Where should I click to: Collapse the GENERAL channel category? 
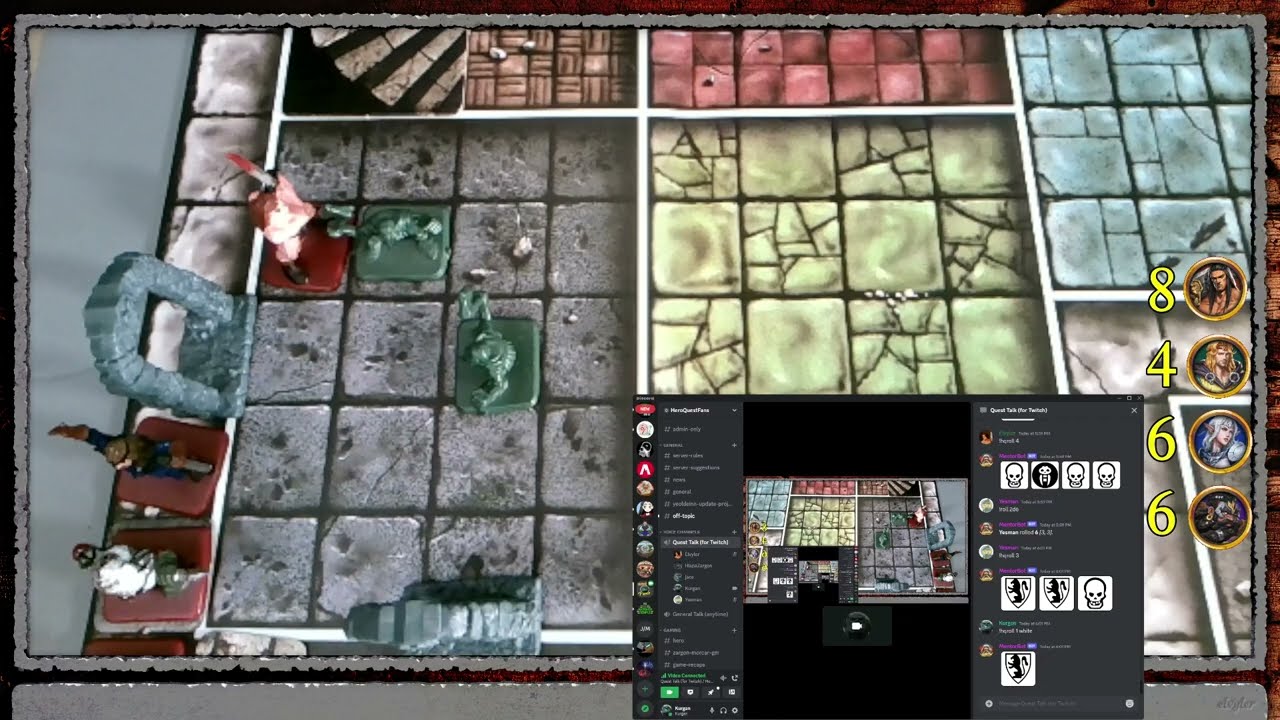pyautogui.click(x=674, y=445)
